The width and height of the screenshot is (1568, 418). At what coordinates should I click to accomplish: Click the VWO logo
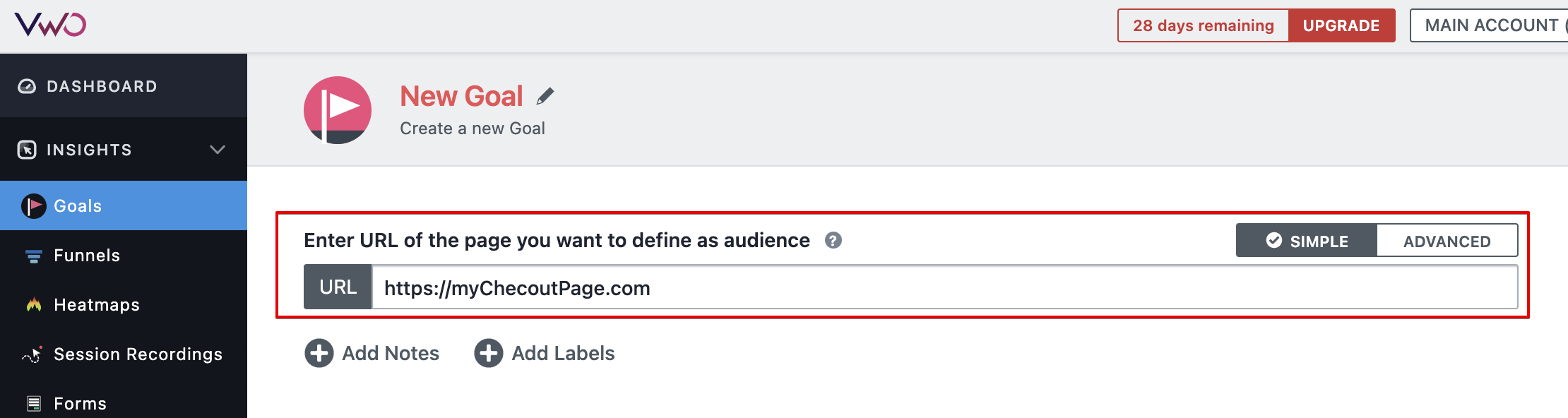click(x=50, y=25)
